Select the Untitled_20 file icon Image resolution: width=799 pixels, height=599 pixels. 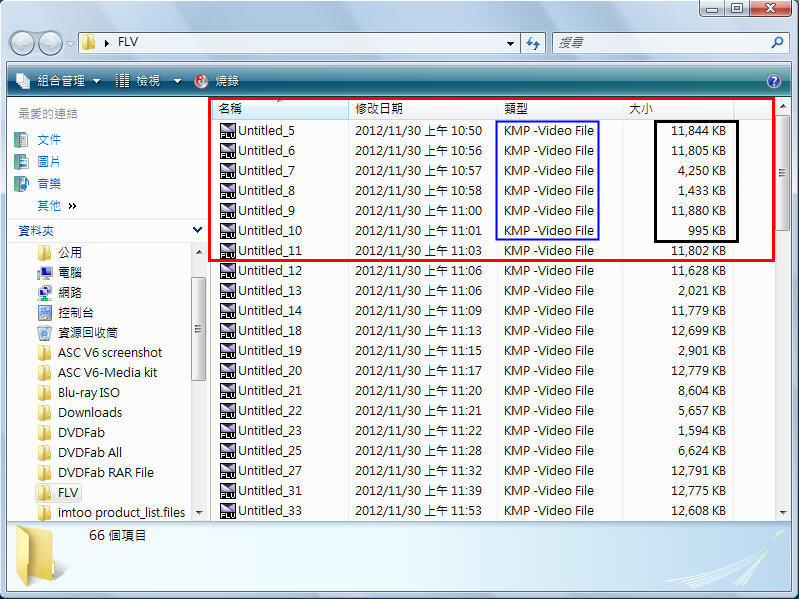(227, 370)
